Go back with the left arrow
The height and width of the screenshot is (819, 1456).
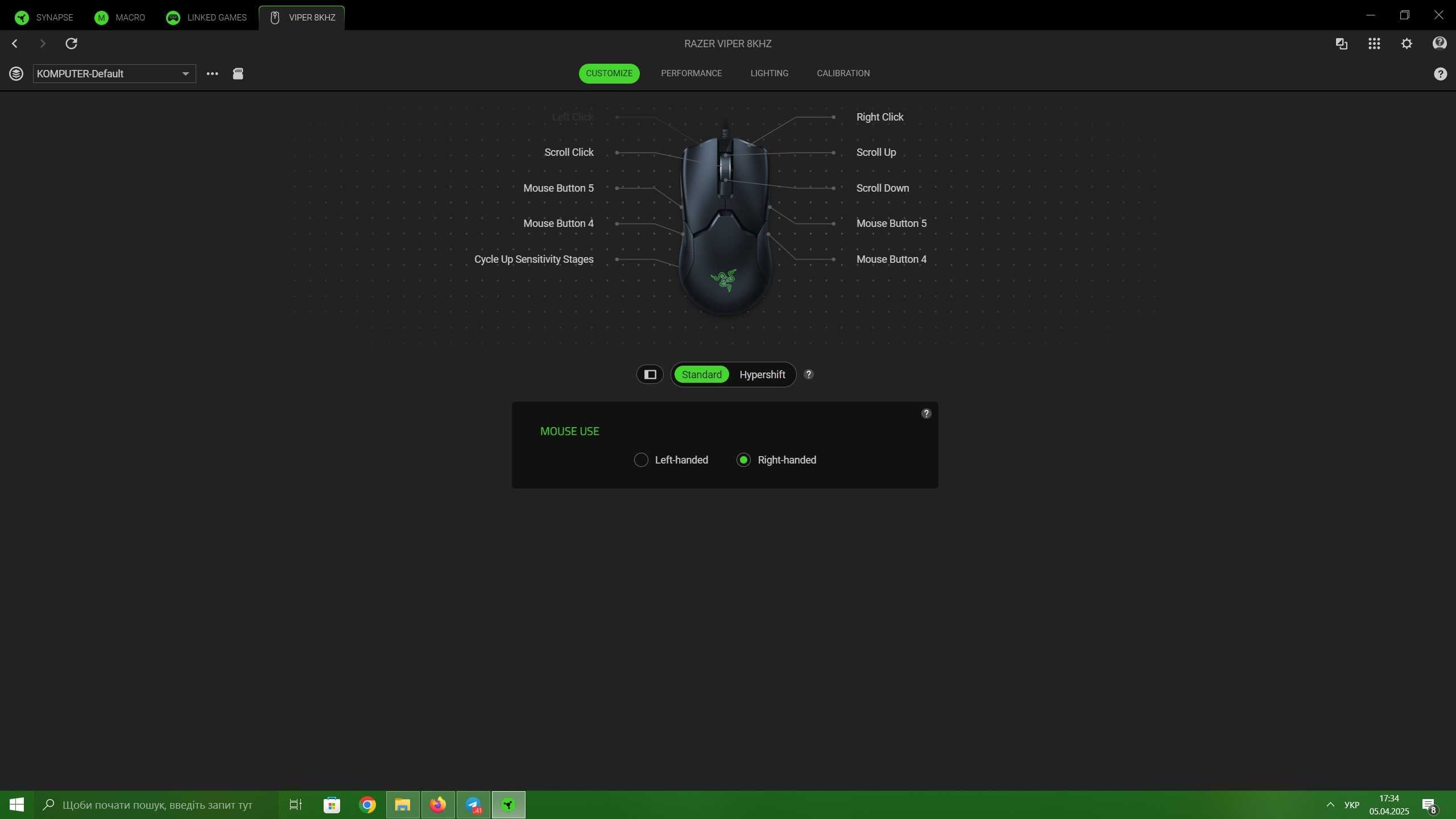pos(15,43)
